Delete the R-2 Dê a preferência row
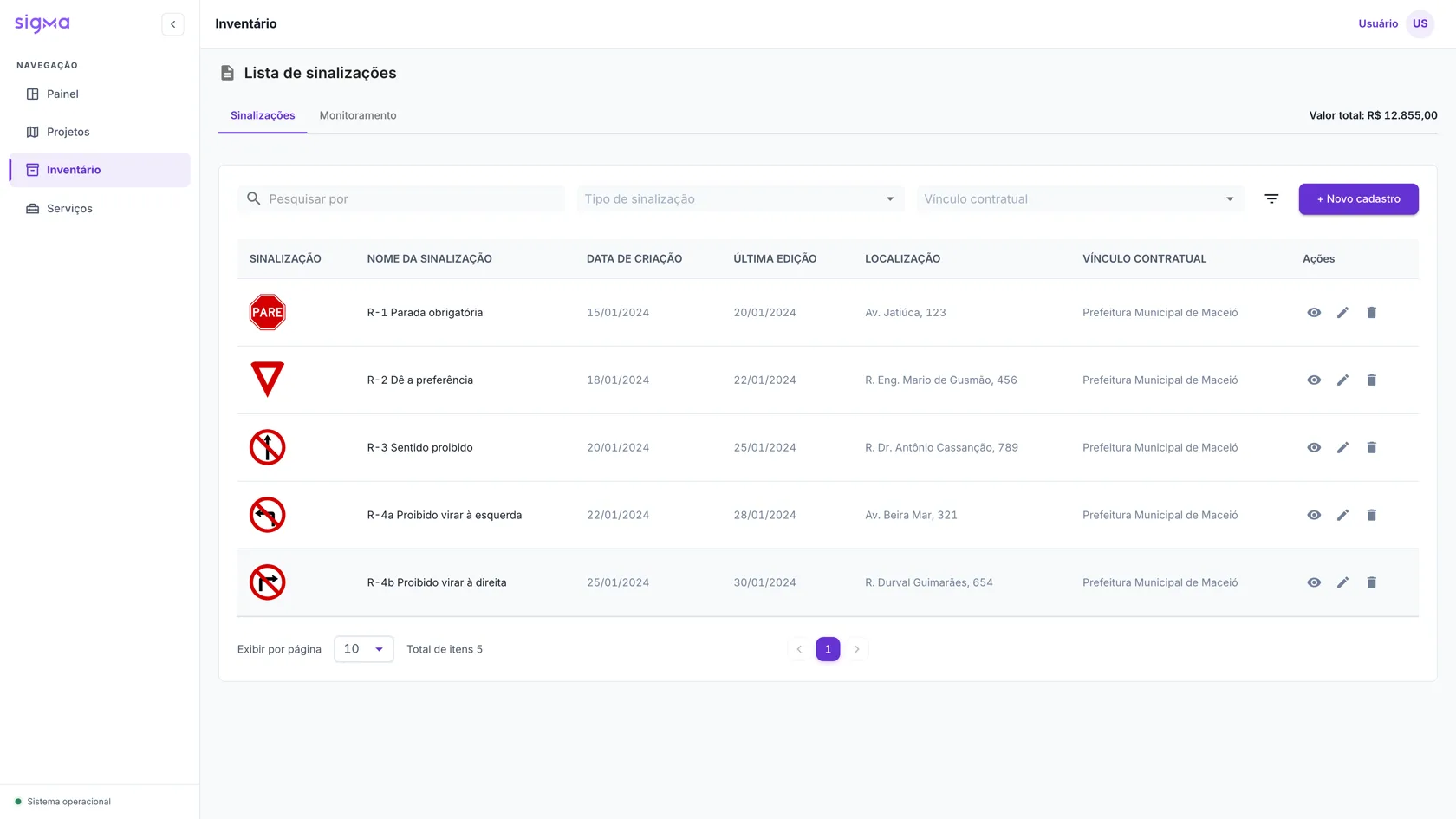The height and width of the screenshot is (819, 1456). tap(1372, 380)
